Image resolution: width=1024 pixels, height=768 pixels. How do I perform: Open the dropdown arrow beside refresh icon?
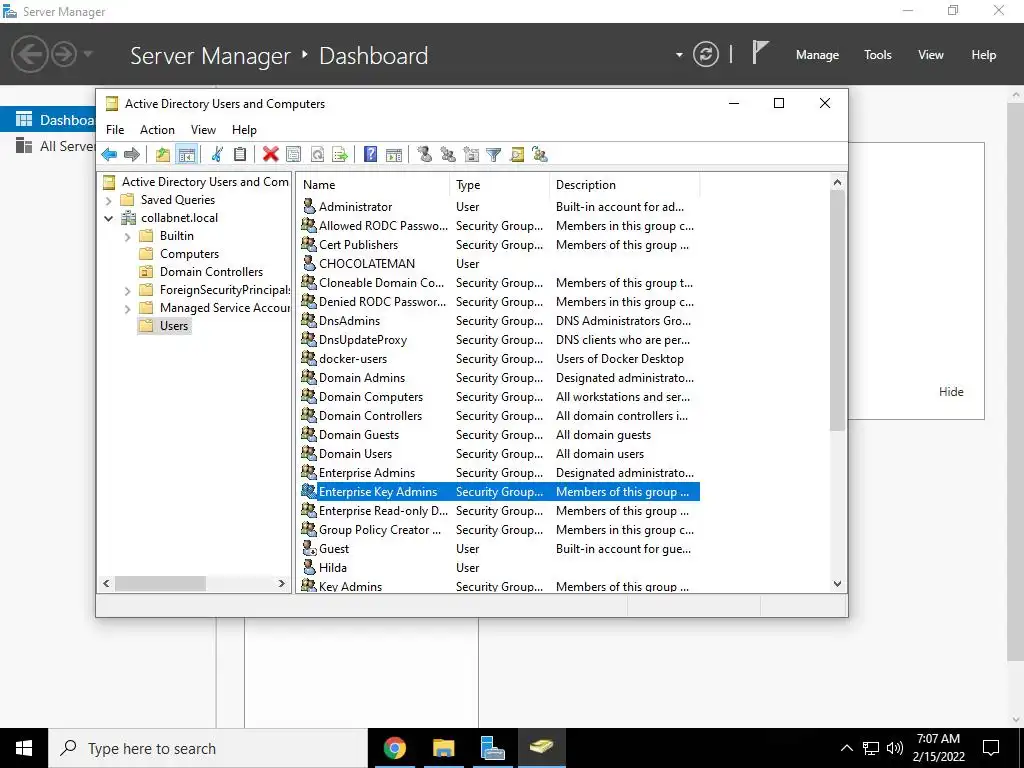point(679,55)
